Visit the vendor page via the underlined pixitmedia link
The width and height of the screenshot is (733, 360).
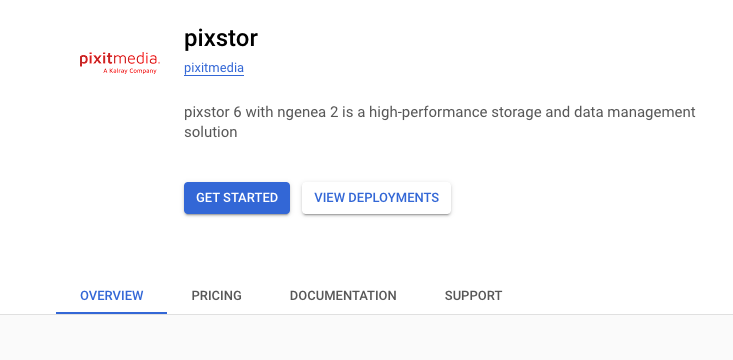[x=214, y=68]
